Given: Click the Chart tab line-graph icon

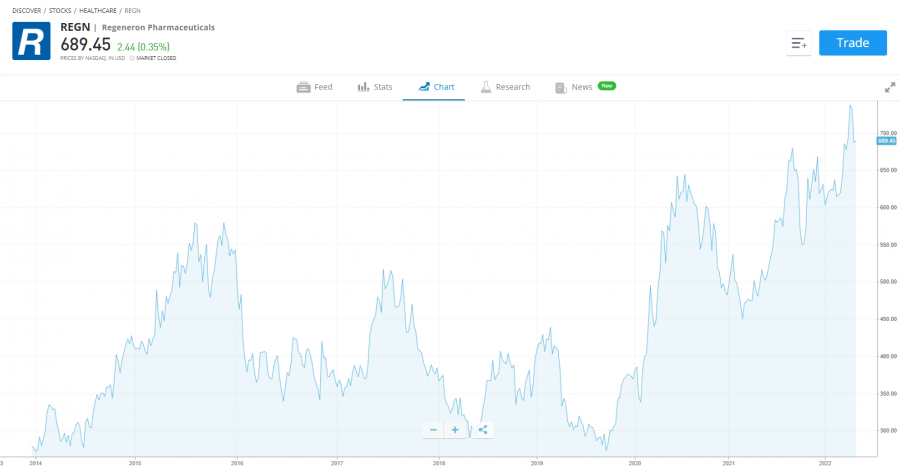Looking at the screenshot, I should [x=424, y=87].
